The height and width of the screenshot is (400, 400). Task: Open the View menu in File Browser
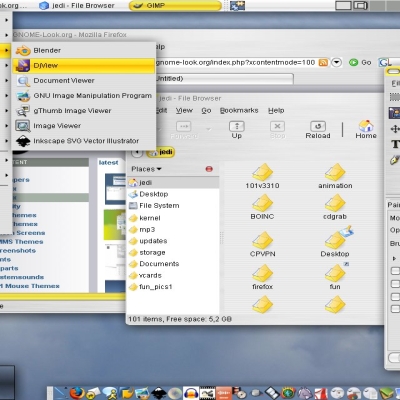[x=184, y=110]
